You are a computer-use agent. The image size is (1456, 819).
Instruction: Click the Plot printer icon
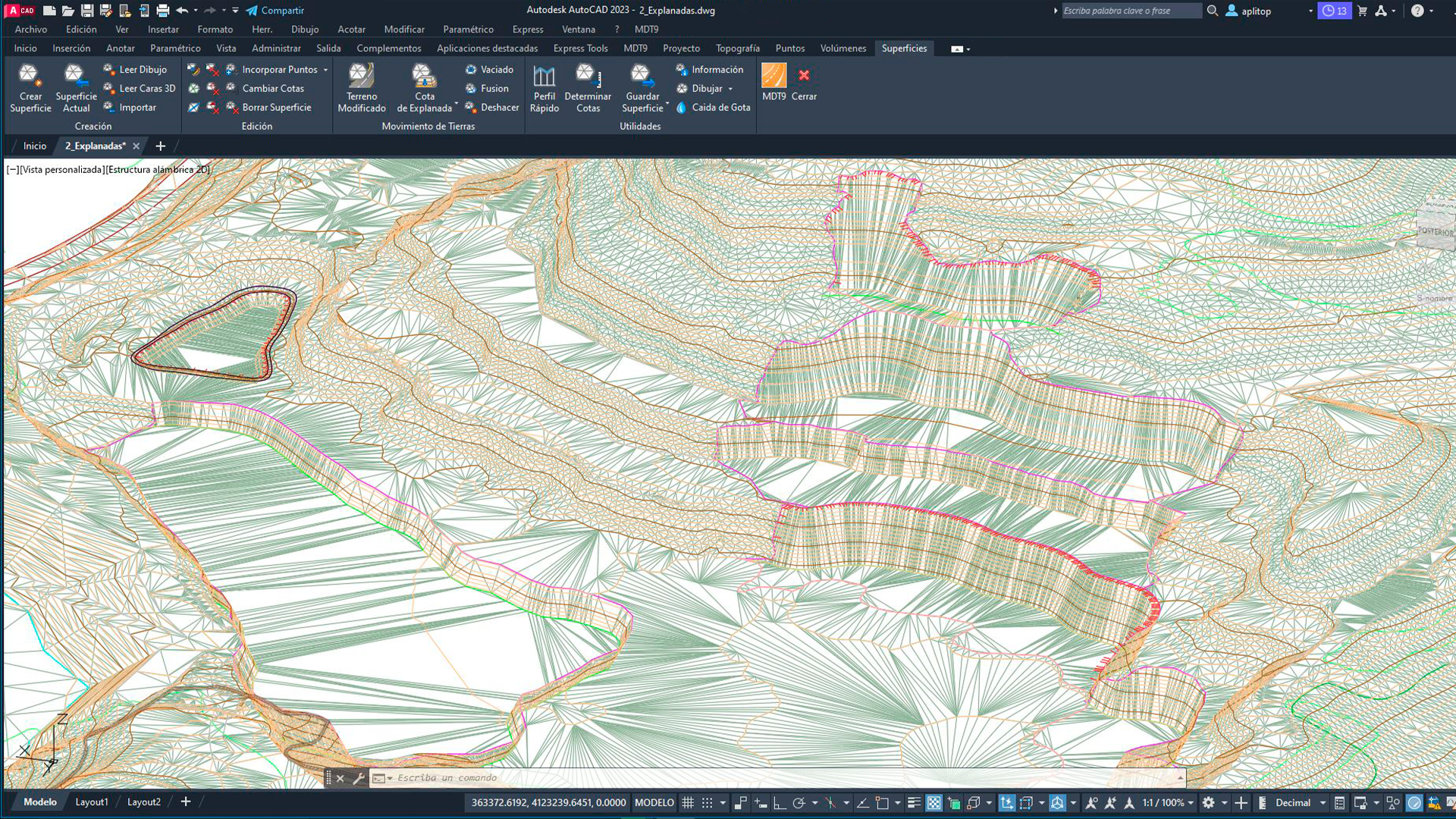click(x=162, y=11)
